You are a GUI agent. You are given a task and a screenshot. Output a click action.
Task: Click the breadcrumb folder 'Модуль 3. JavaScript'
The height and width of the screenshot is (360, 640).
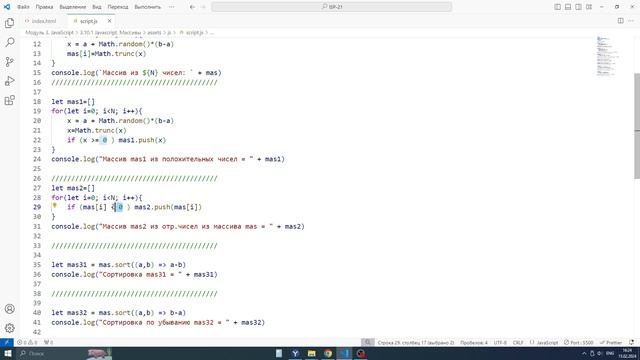pos(49,32)
